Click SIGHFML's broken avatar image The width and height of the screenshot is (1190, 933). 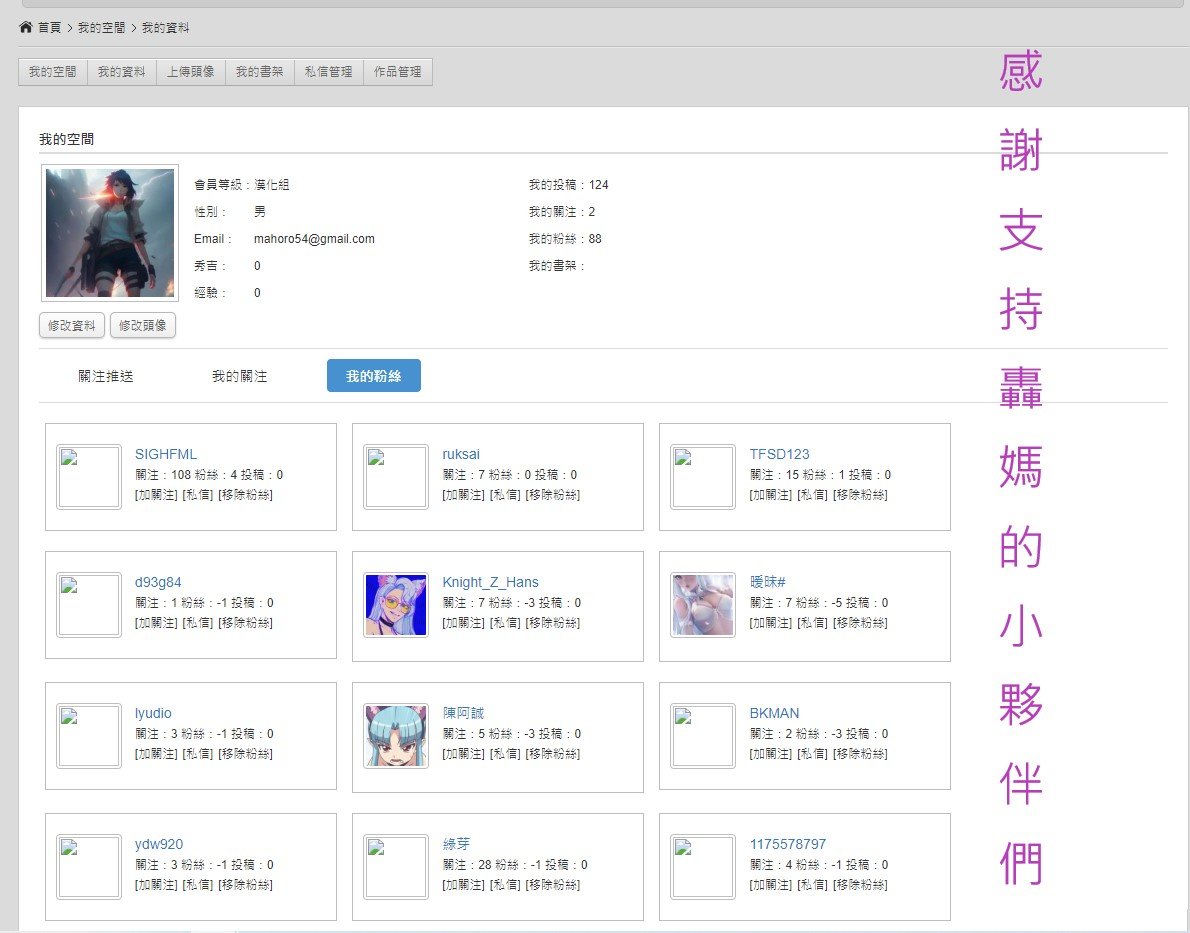(x=89, y=476)
